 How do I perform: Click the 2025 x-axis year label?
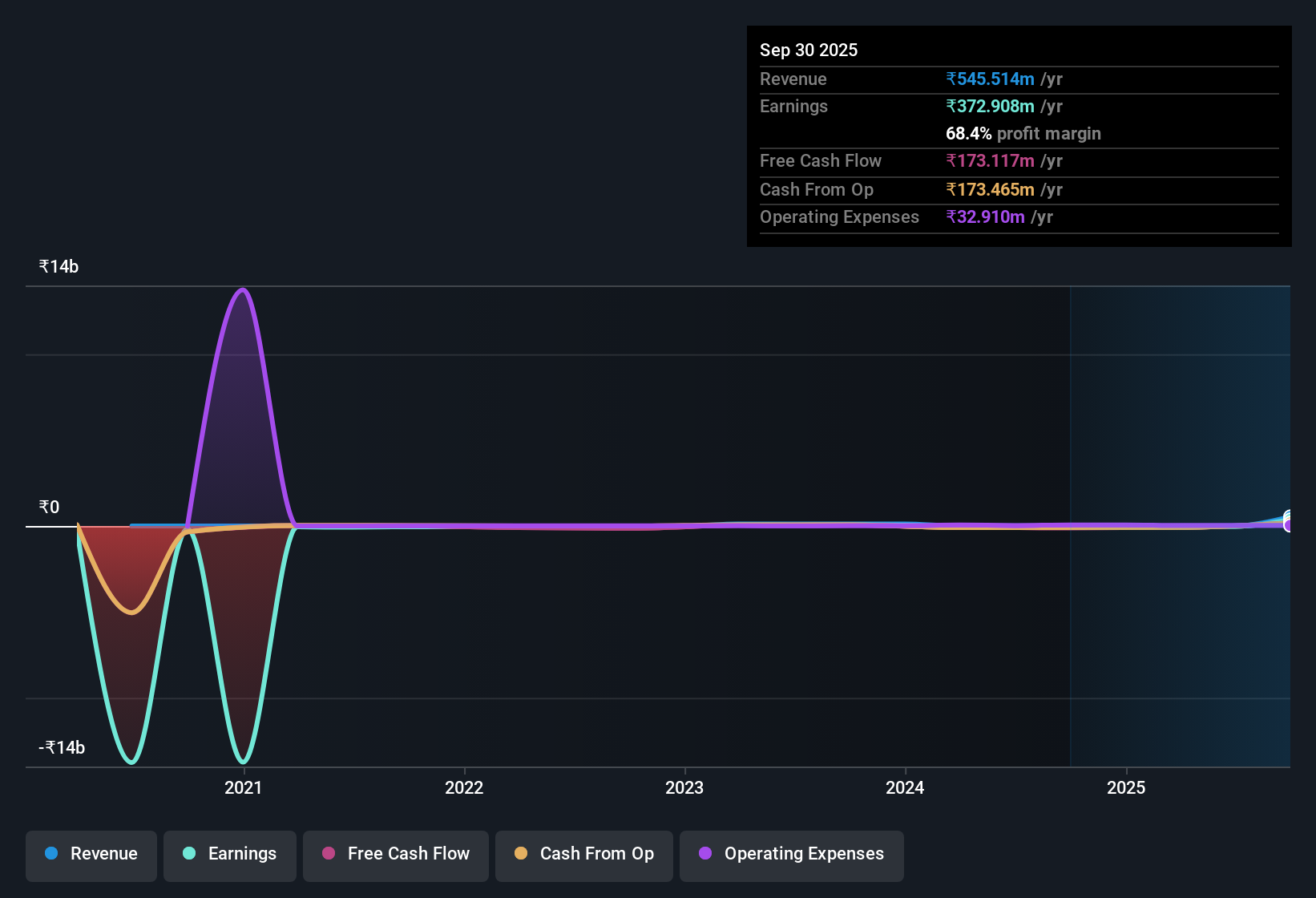click(1126, 788)
